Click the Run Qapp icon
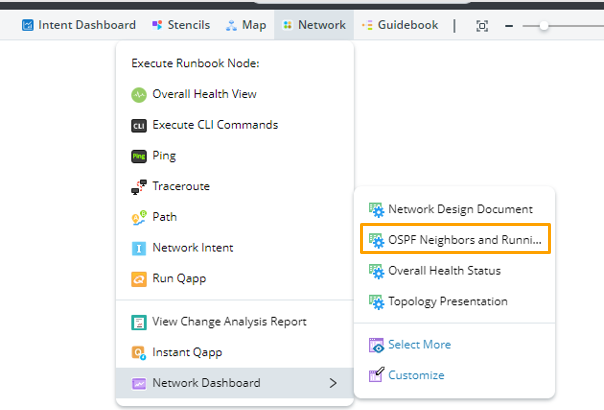604x410 pixels. point(139,278)
